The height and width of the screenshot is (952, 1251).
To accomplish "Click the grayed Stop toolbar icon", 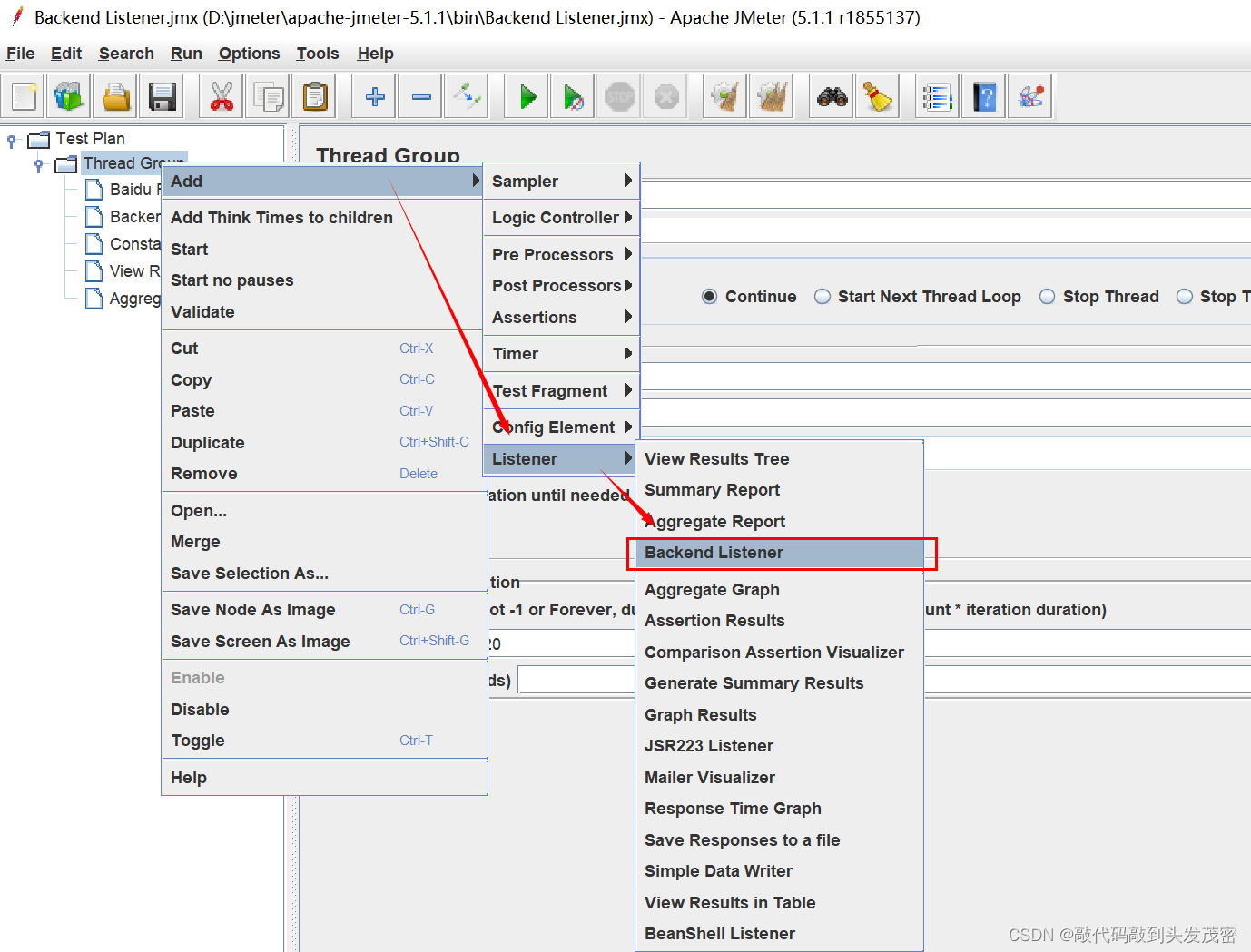I will point(620,96).
